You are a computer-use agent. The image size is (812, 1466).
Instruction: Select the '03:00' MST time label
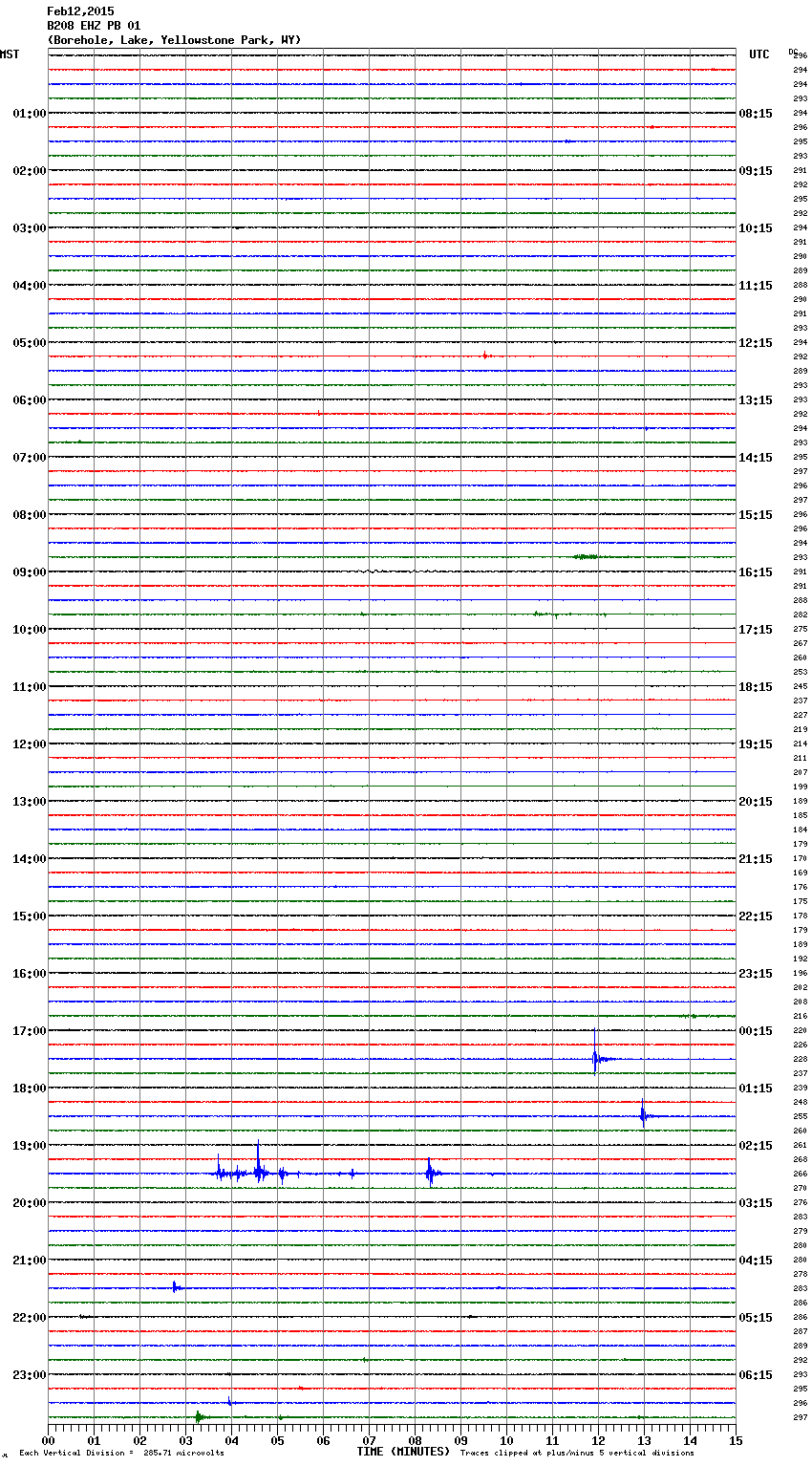click(30, 228)
